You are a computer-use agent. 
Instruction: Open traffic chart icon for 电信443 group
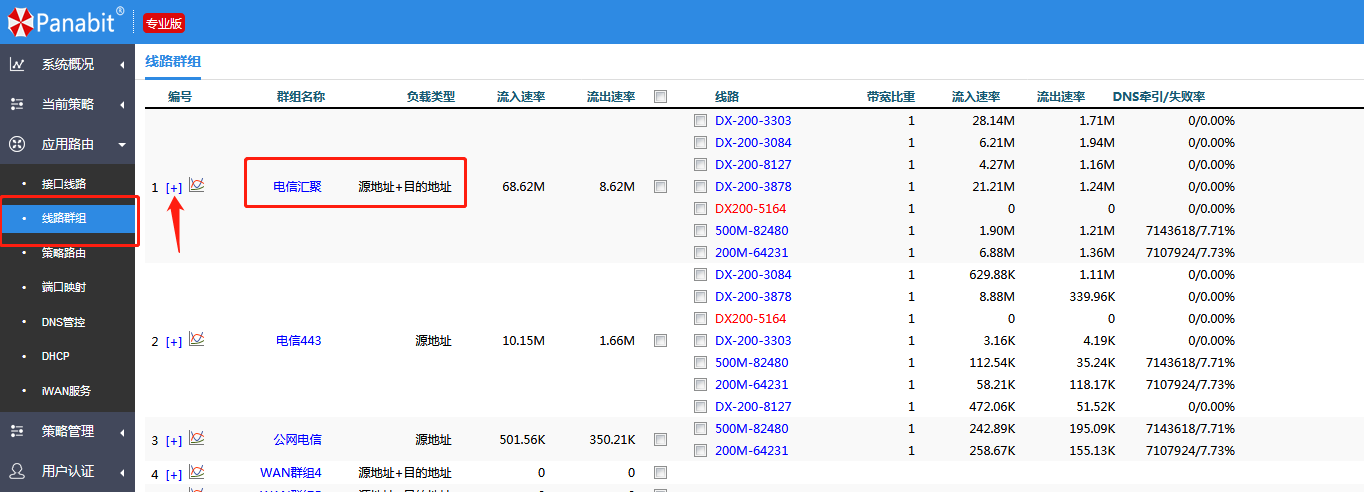[197, 340]
